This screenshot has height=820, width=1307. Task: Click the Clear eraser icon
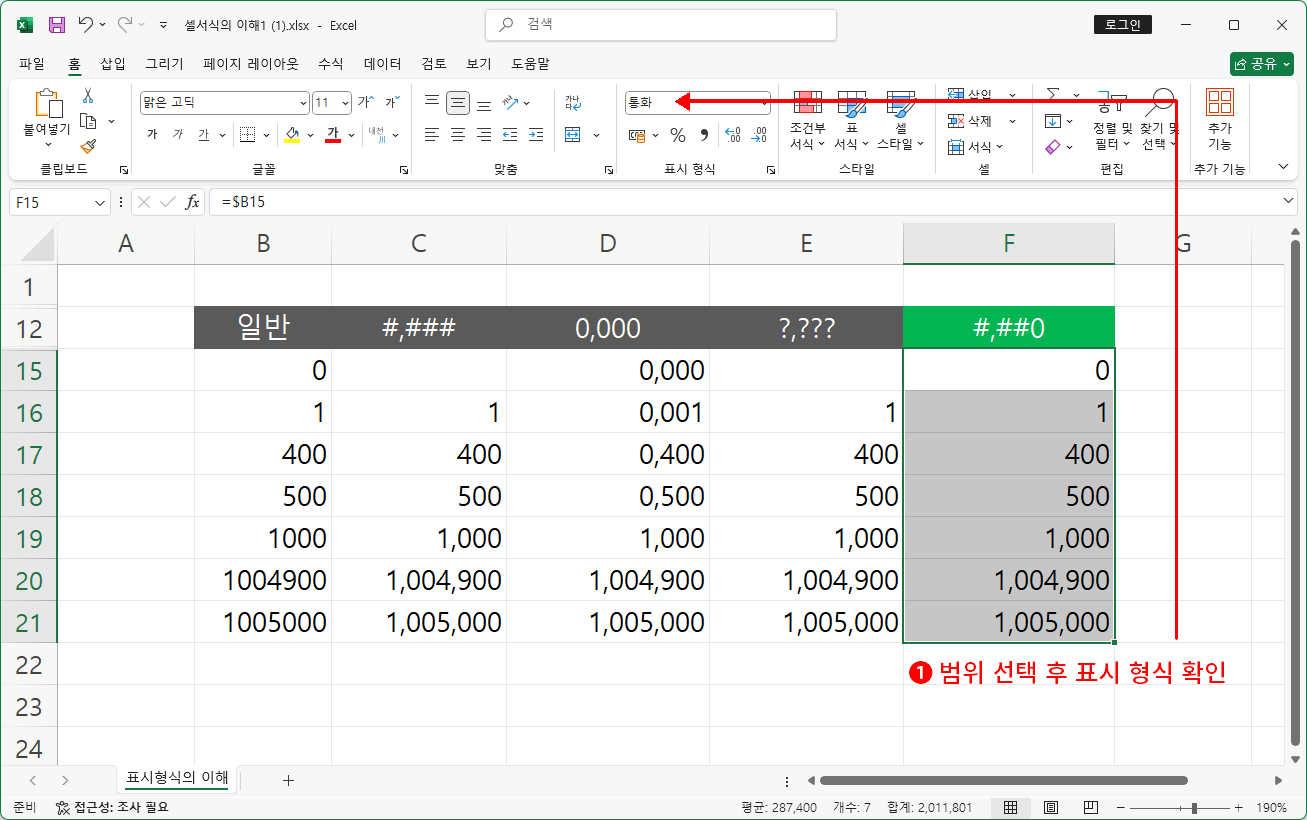pos(1052,147)
